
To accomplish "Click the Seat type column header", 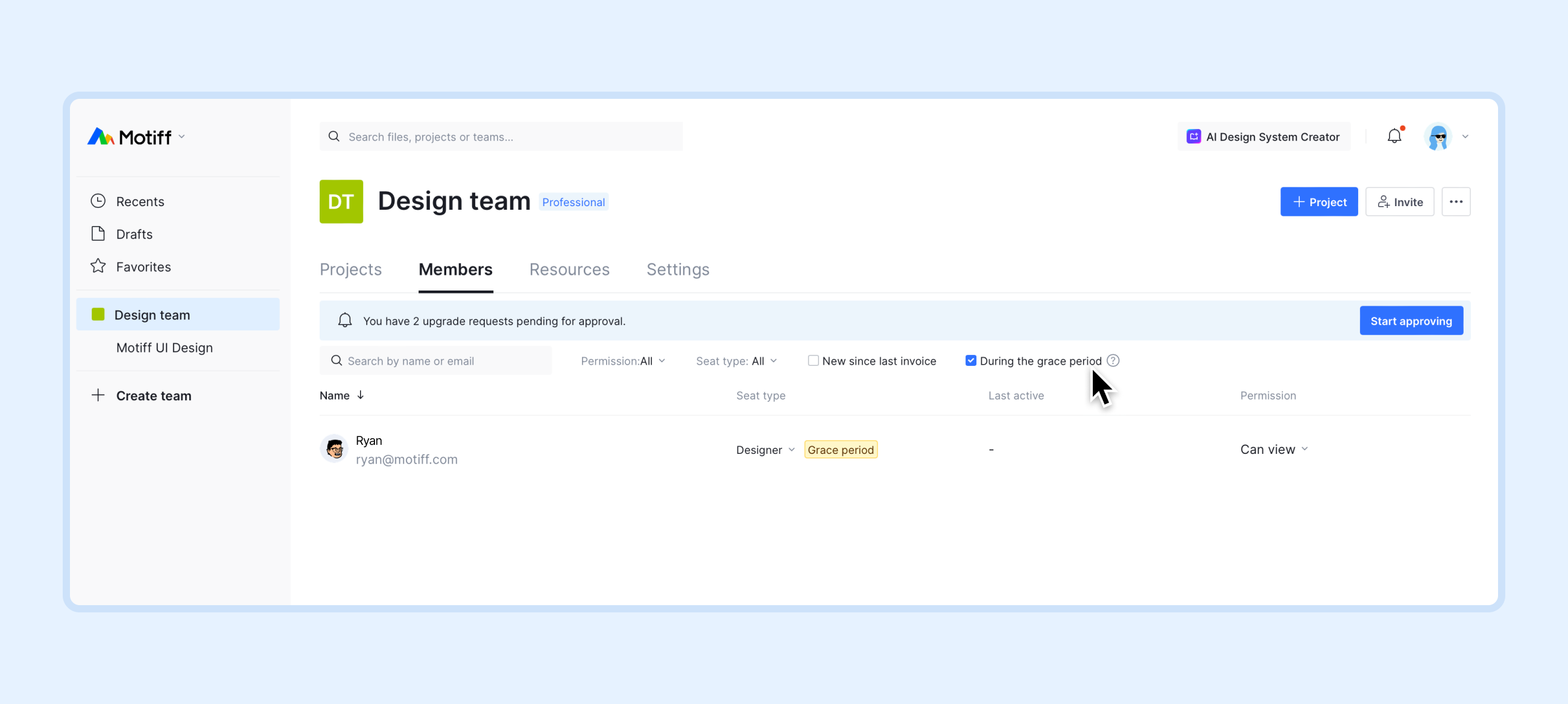I will [x=761, y=395].
